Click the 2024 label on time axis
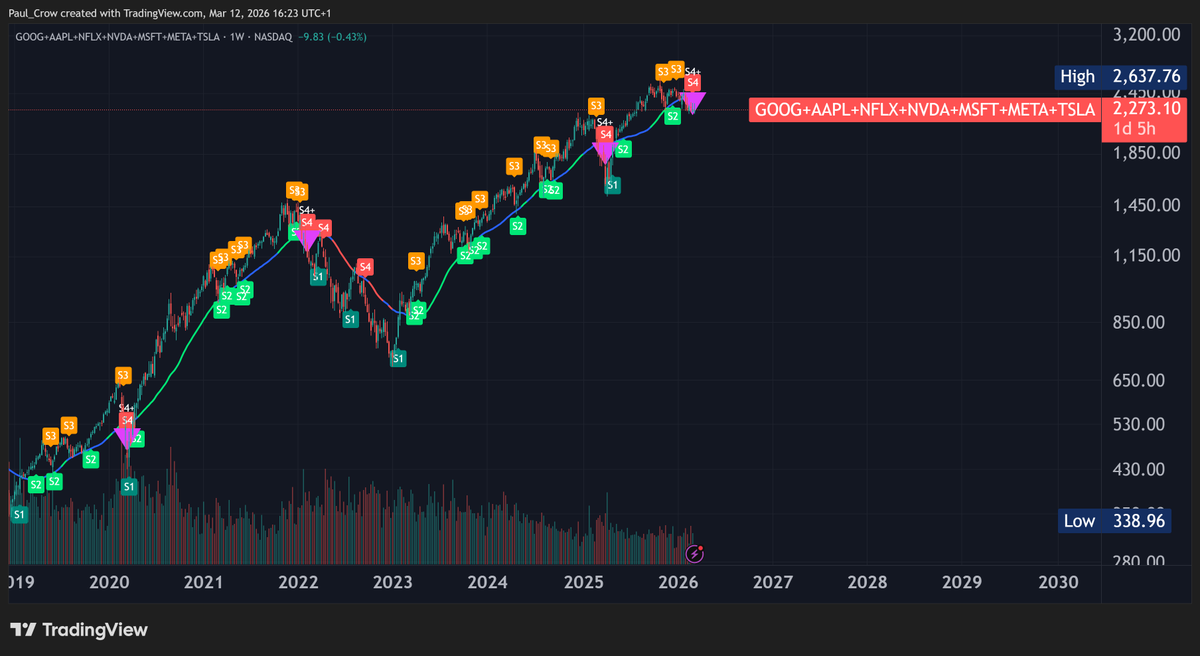The image size is (1200, 656). [x=487, y=582]
